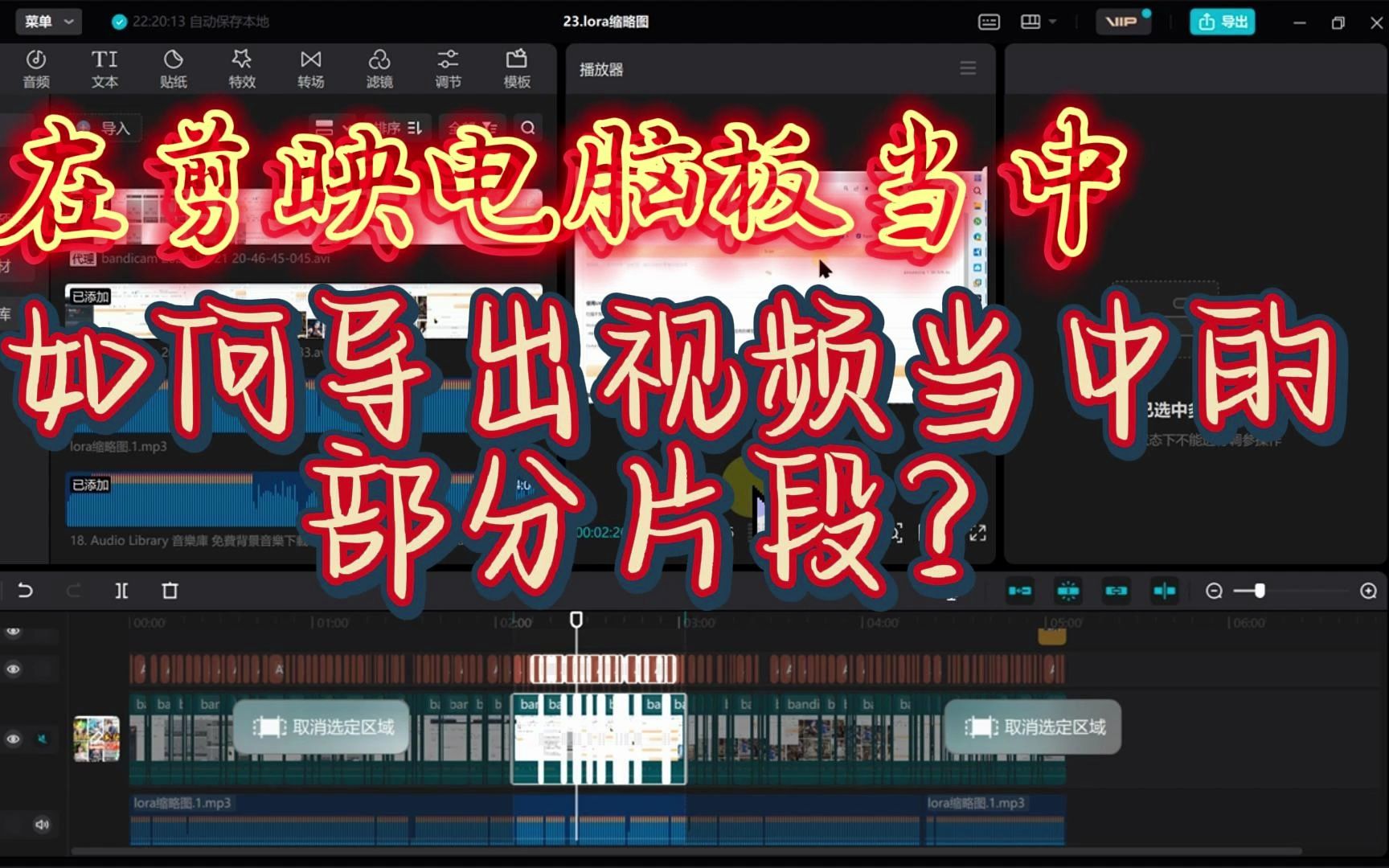This screenshot has width=1389, height=868.
Task: Open the 滤镜 filters tab
Action: [x=379, y=69]
